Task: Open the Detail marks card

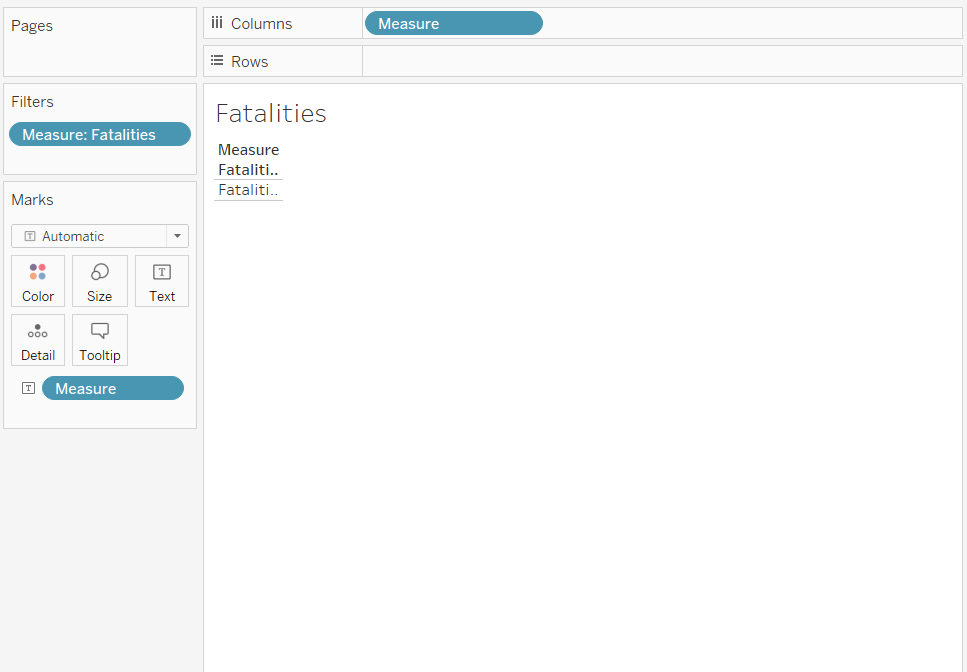Action: pos(38,340)
